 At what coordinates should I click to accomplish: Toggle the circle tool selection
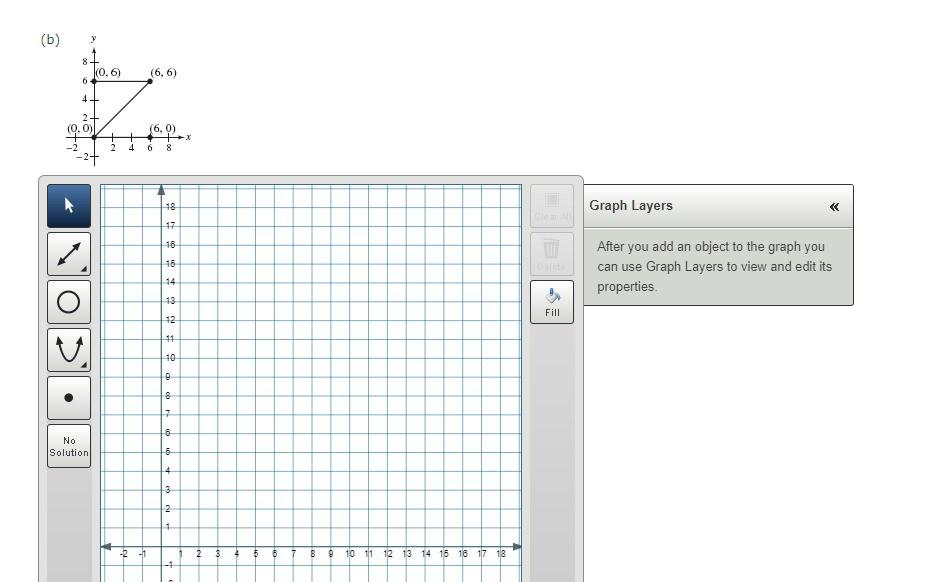(x=68, y=301)
